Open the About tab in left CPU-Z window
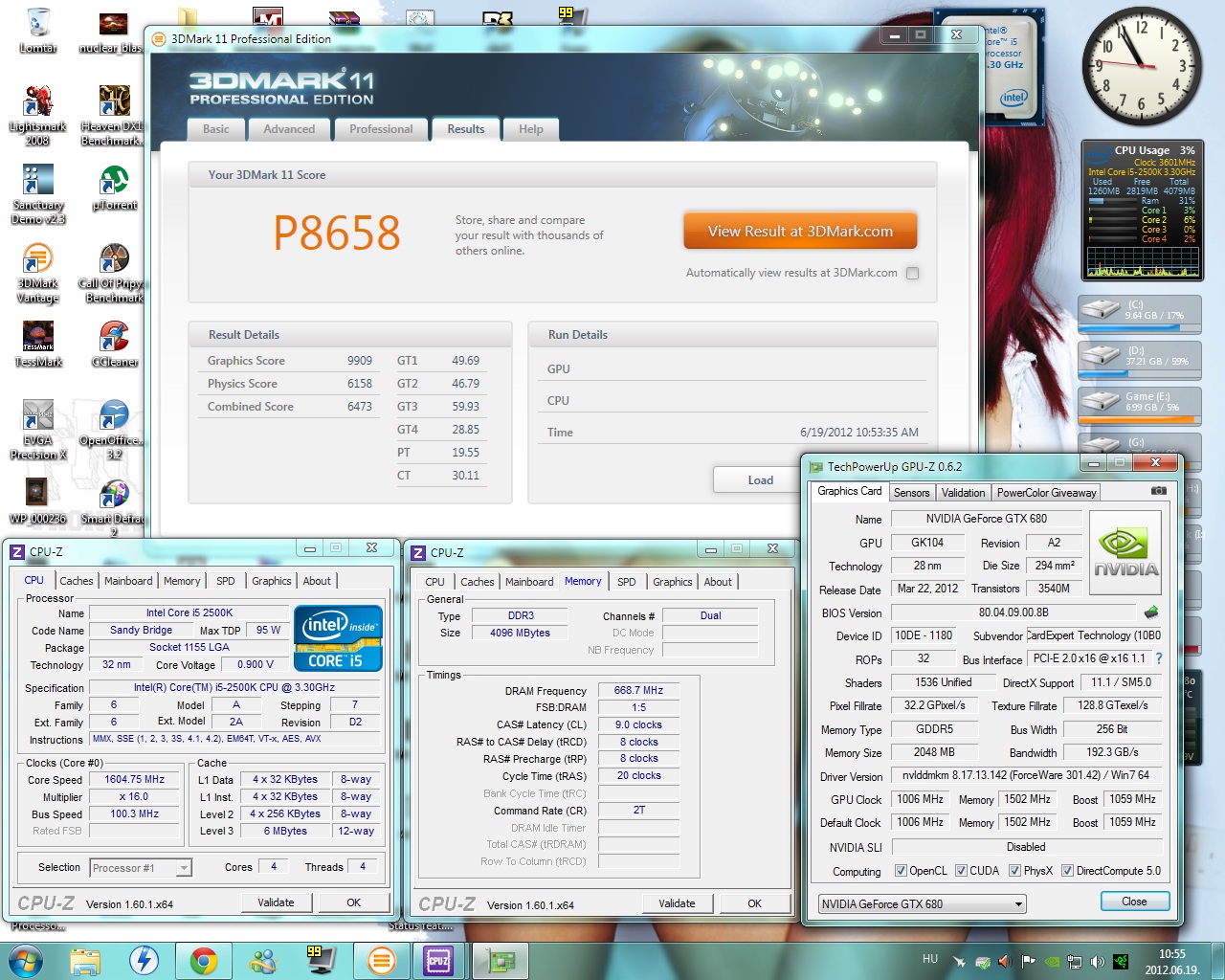1225x980 pixels. coord(317,581)
